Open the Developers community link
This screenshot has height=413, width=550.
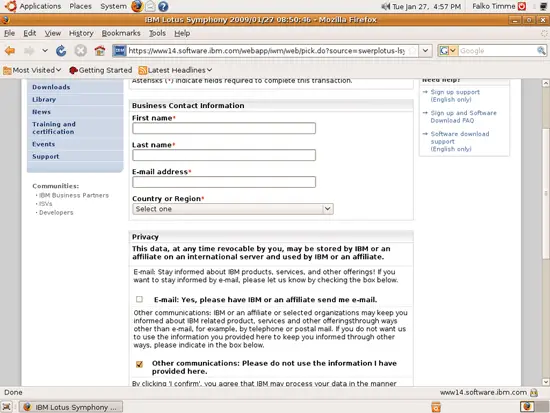[56, 213]
